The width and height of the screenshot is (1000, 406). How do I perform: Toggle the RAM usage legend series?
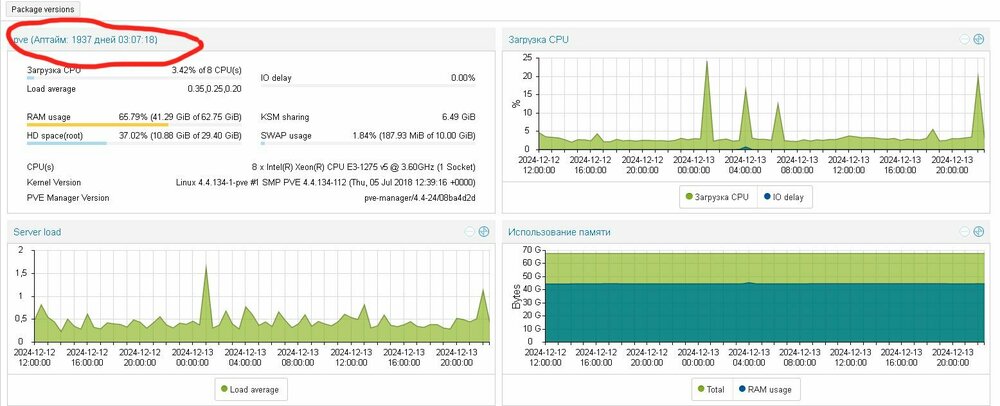[765, 388]
